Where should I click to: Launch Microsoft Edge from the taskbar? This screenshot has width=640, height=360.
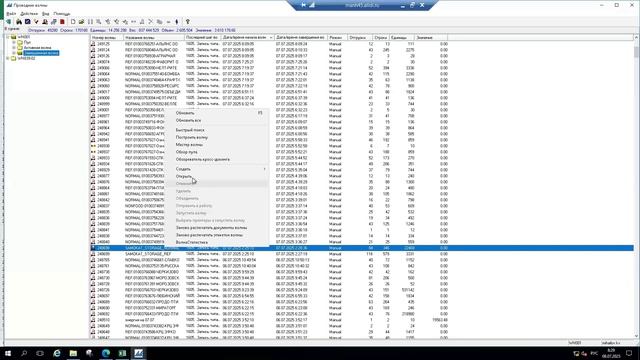point(106,353)
